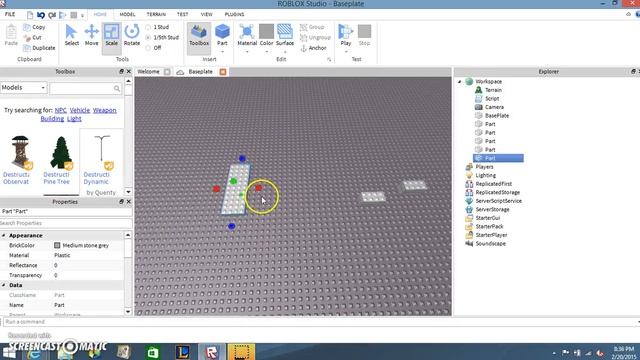Expand the Part insert dropdown arrow

point(222,52)
